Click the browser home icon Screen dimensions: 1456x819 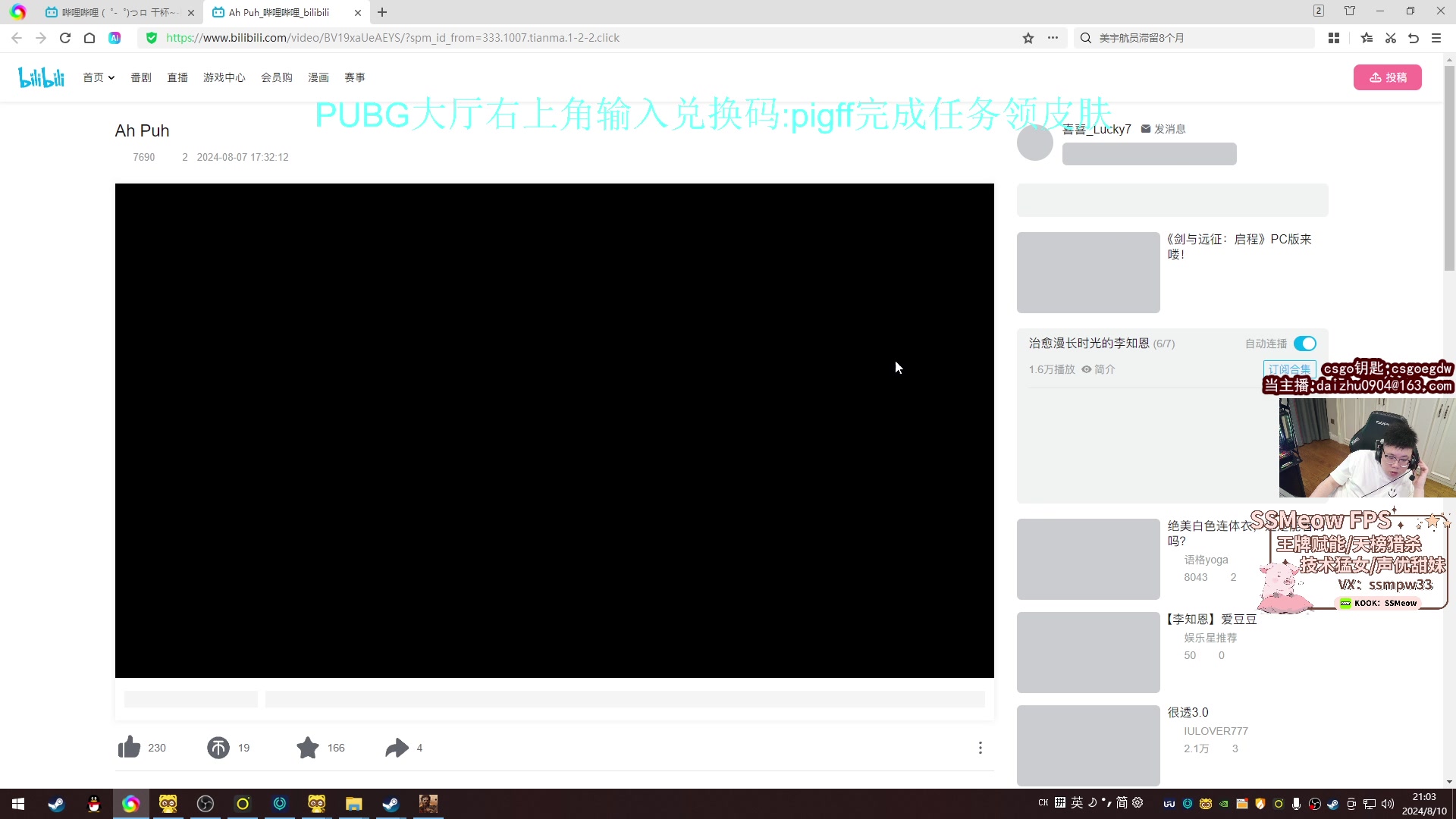89,38
